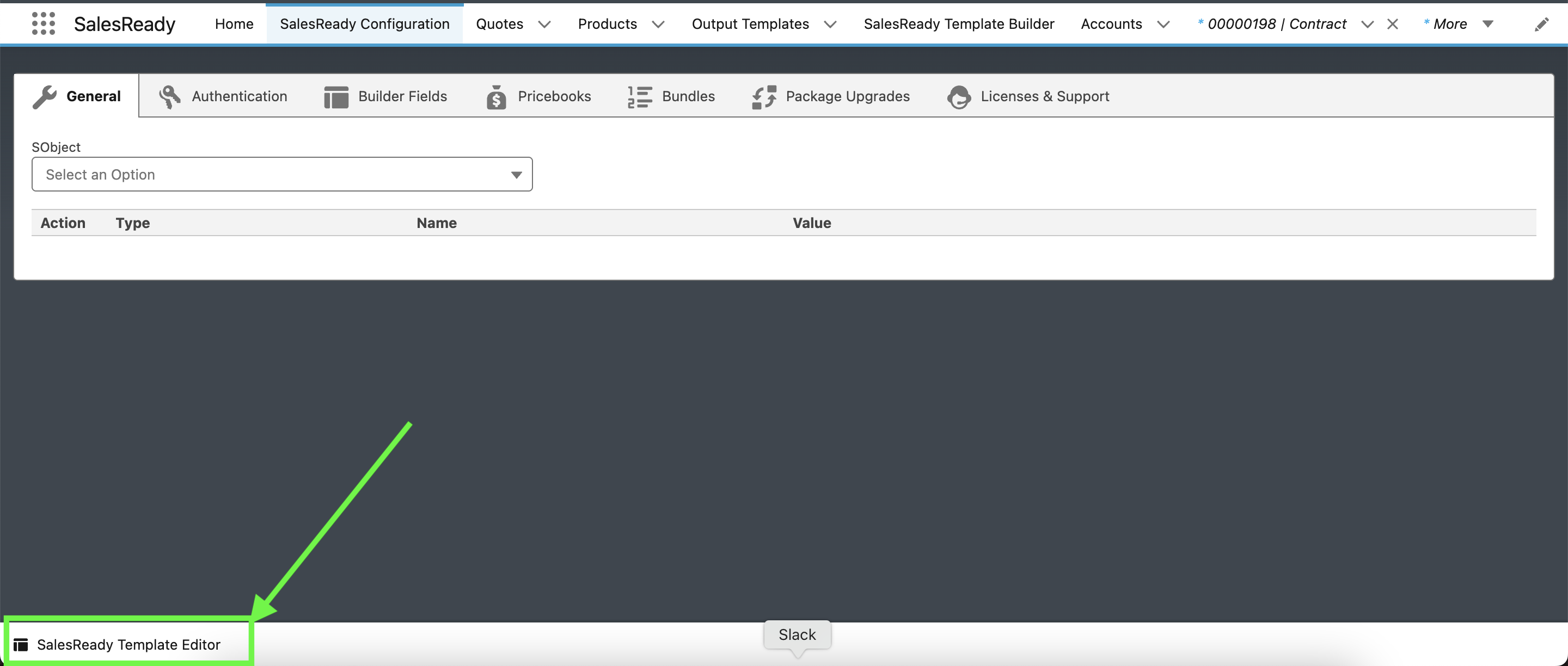This screenshot has width=1568, height=666.
Task: Click the Bundles numbered list icon
Action: (639, 95)
